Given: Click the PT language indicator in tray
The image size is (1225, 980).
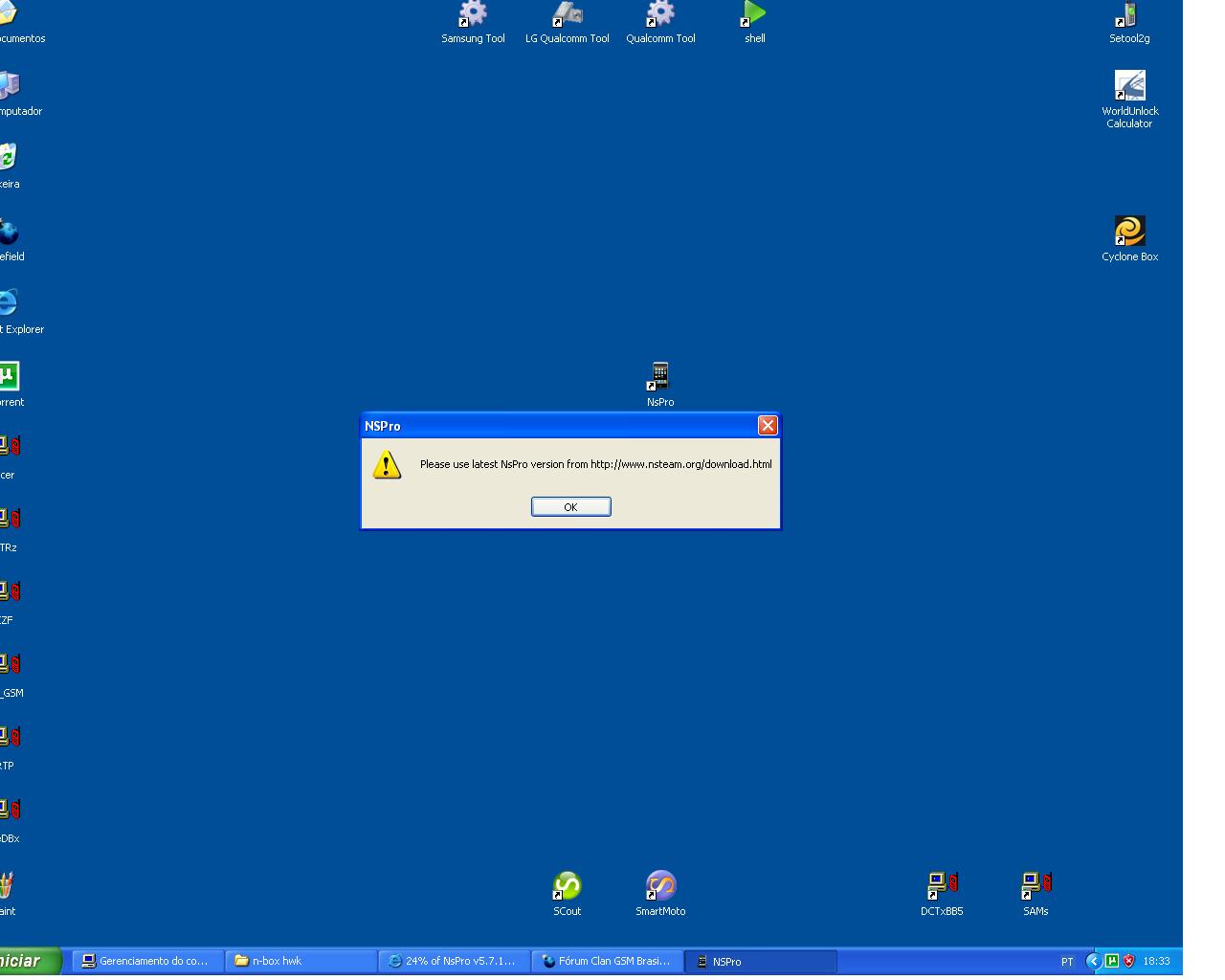Looking at the screenshot, I should [x=1067, y=962].
